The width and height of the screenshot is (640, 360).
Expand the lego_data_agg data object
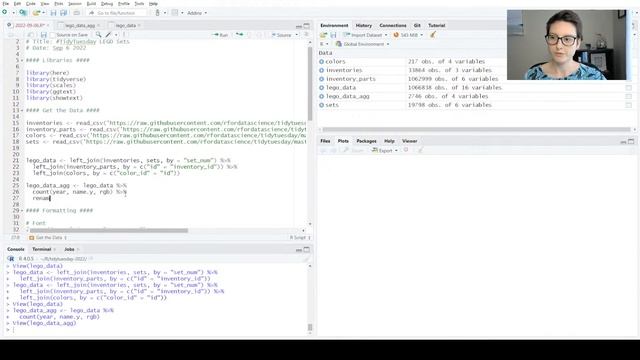(x=322, y=96)
